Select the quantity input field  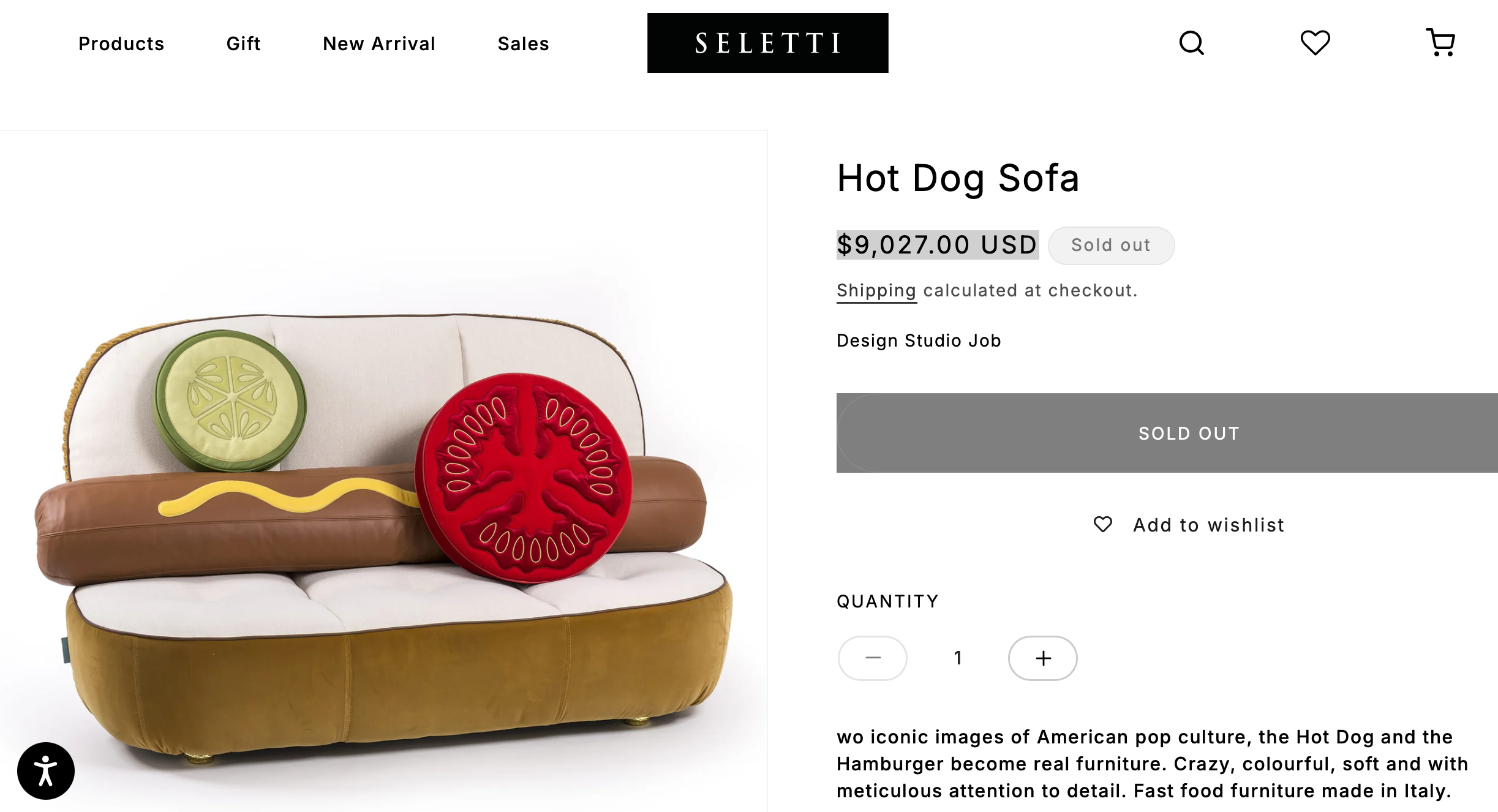click(957, 658)
